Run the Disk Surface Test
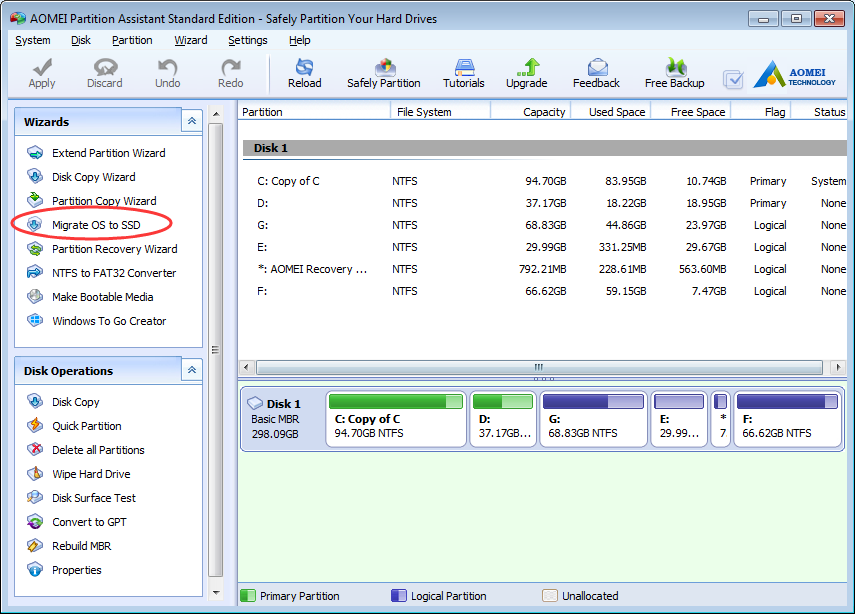This screenshot has width=855, height=614. tap(81, 498)
